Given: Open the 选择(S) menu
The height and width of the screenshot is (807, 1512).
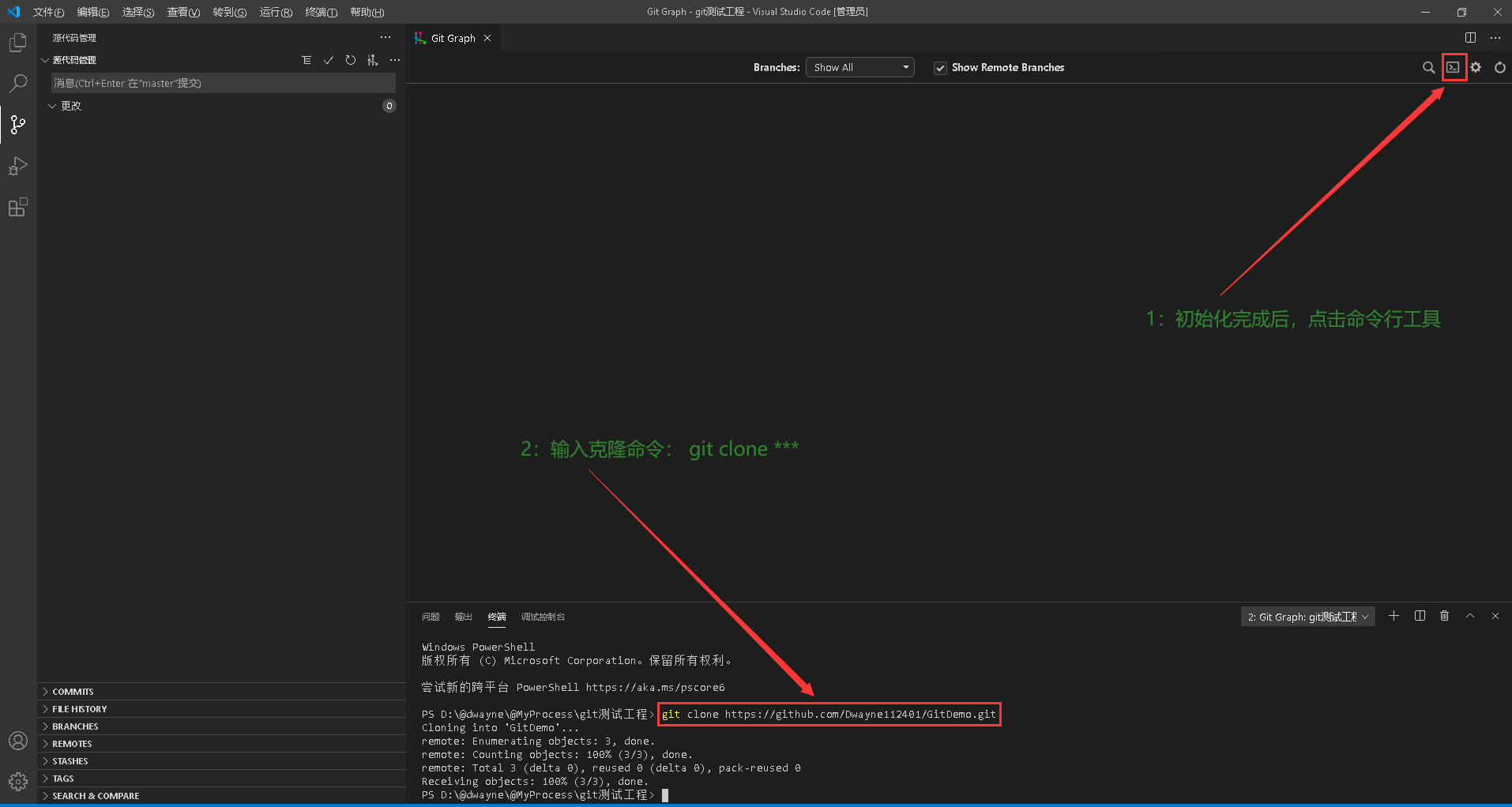Looking at the screenshot, I should point(138,12).
